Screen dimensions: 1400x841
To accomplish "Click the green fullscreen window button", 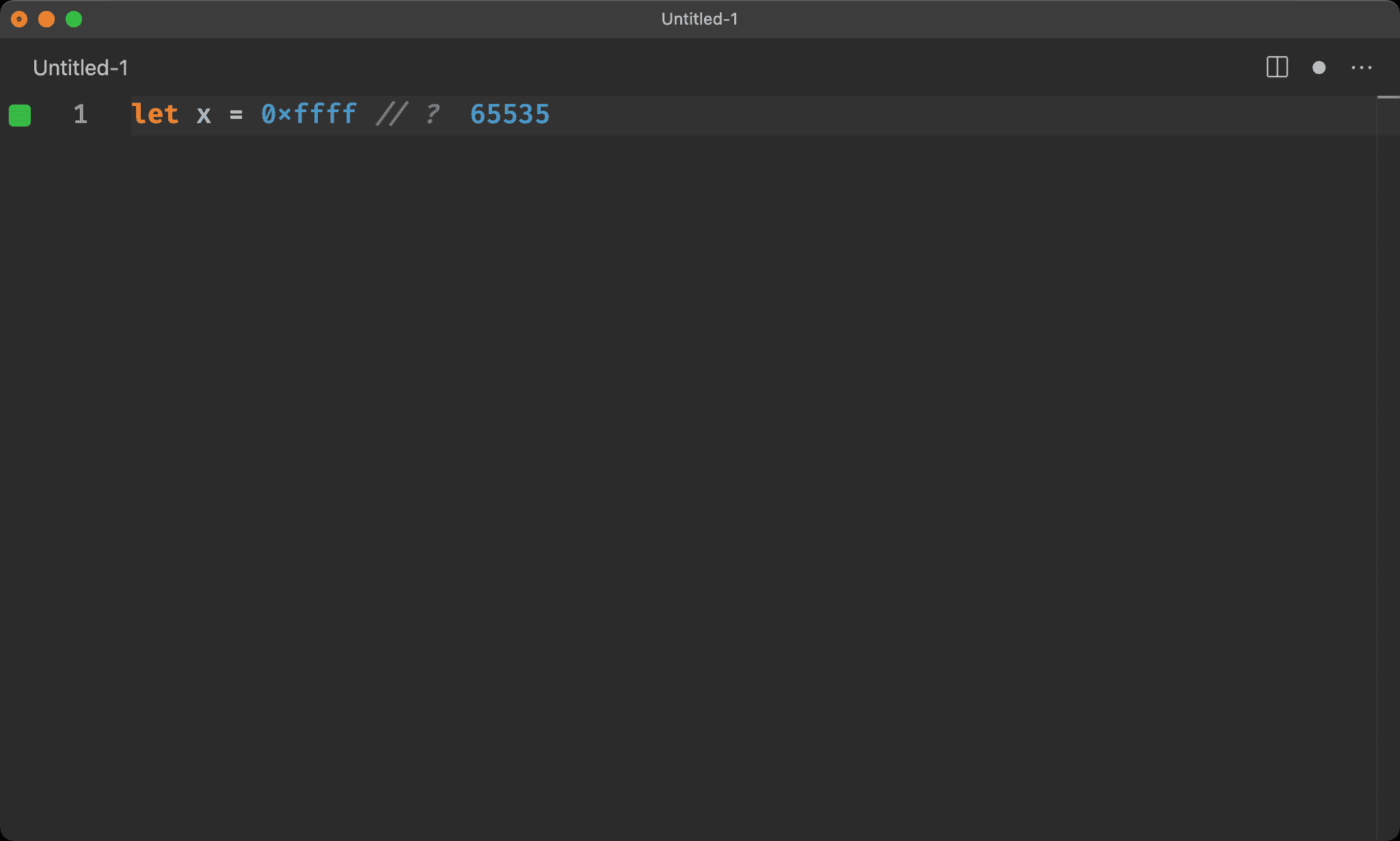I will 74,19.
